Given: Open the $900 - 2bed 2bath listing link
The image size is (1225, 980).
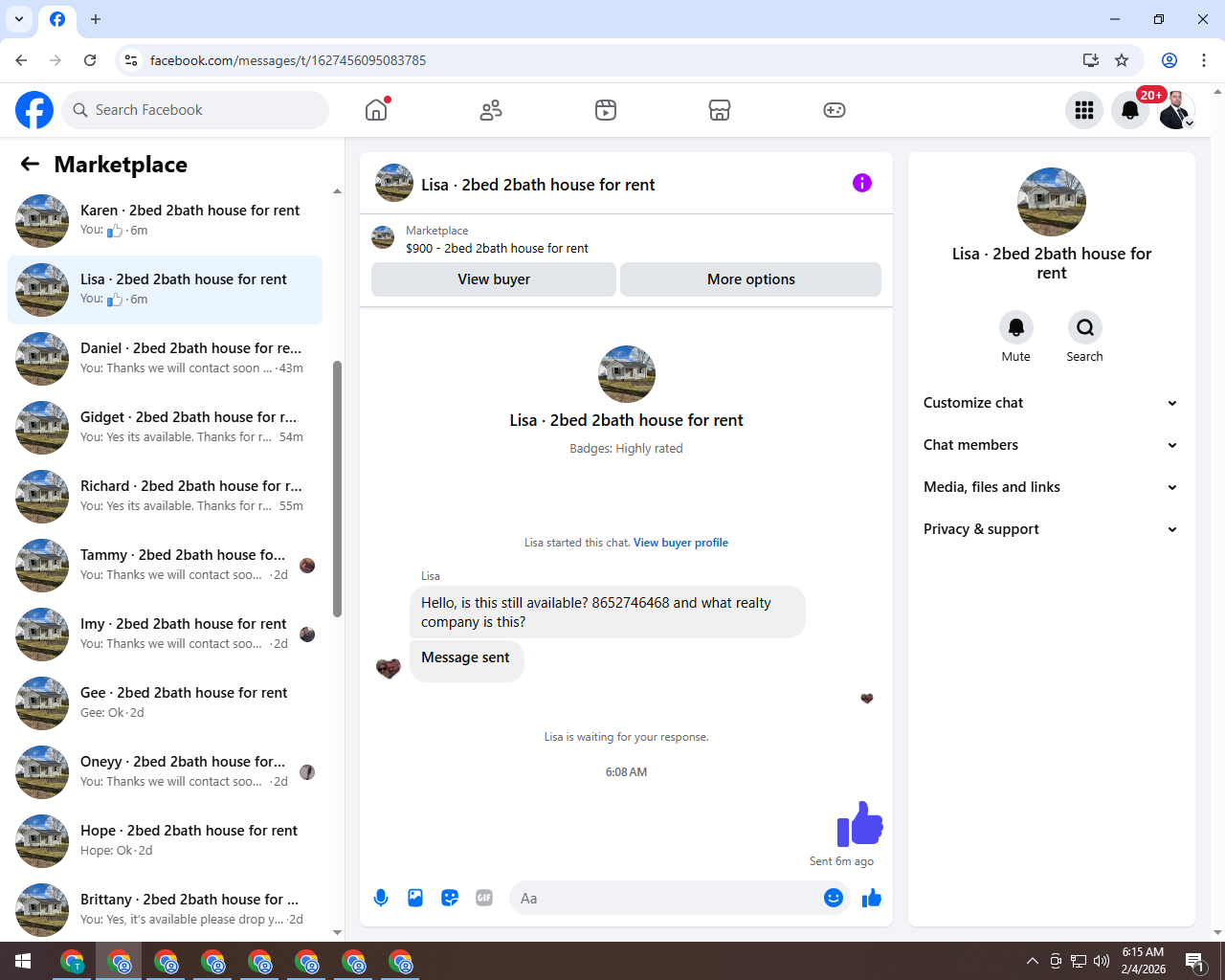Looking at the screenshot, I should pyautogui.click(x=497, y=248).
